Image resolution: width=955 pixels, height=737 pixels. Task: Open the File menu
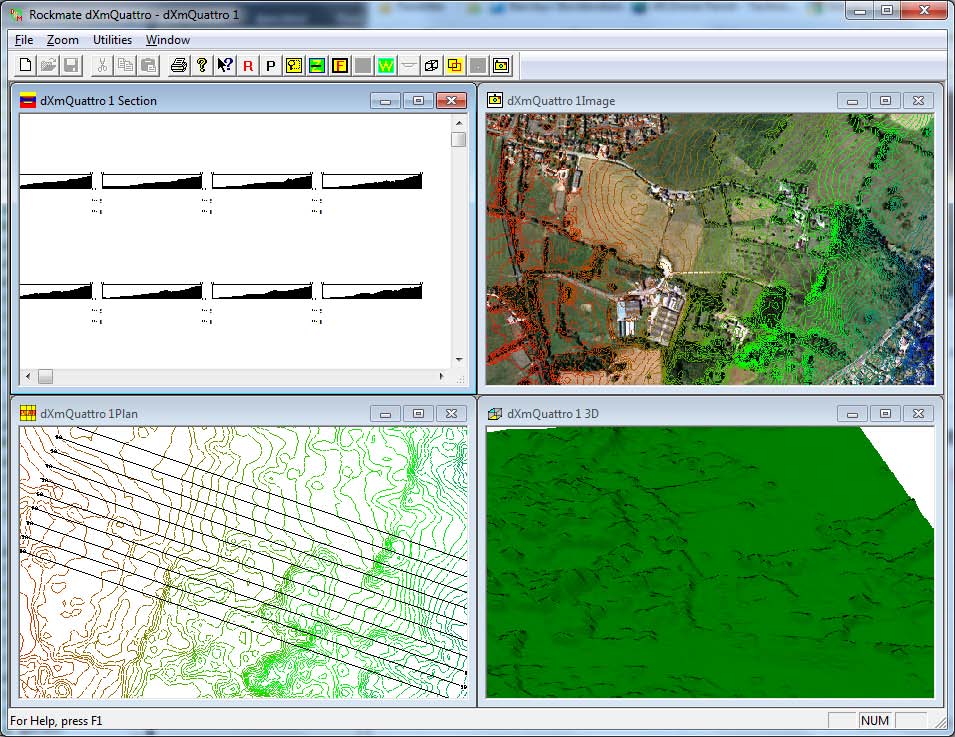[x=24, y=40]
